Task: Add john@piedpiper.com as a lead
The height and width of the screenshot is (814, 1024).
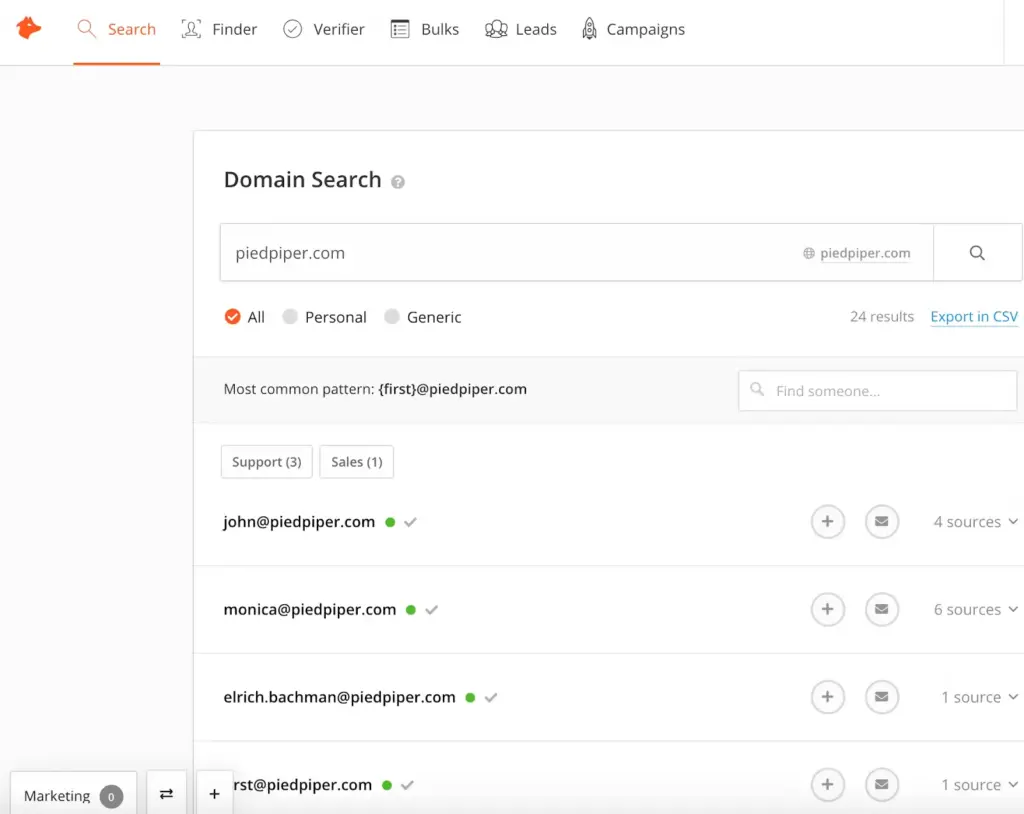Action: [827, 521]
